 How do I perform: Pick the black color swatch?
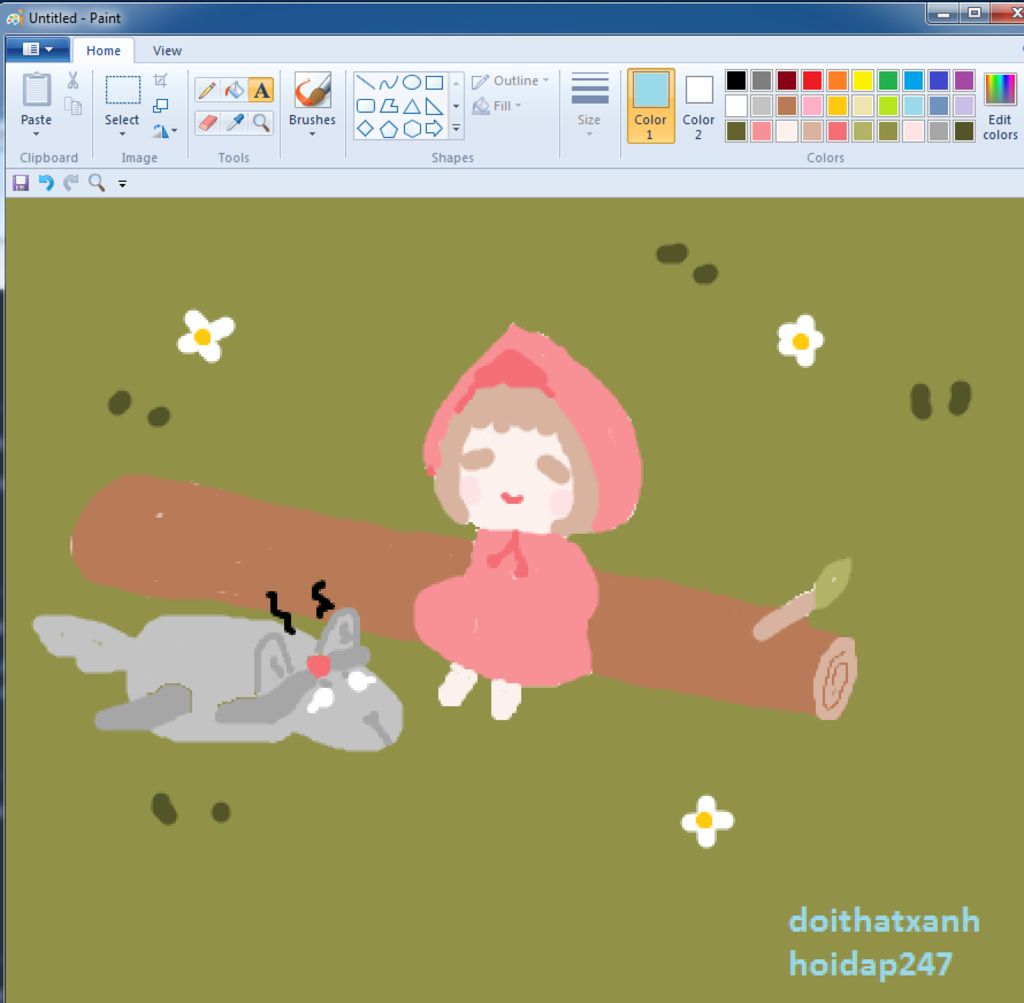coord(736,80)
